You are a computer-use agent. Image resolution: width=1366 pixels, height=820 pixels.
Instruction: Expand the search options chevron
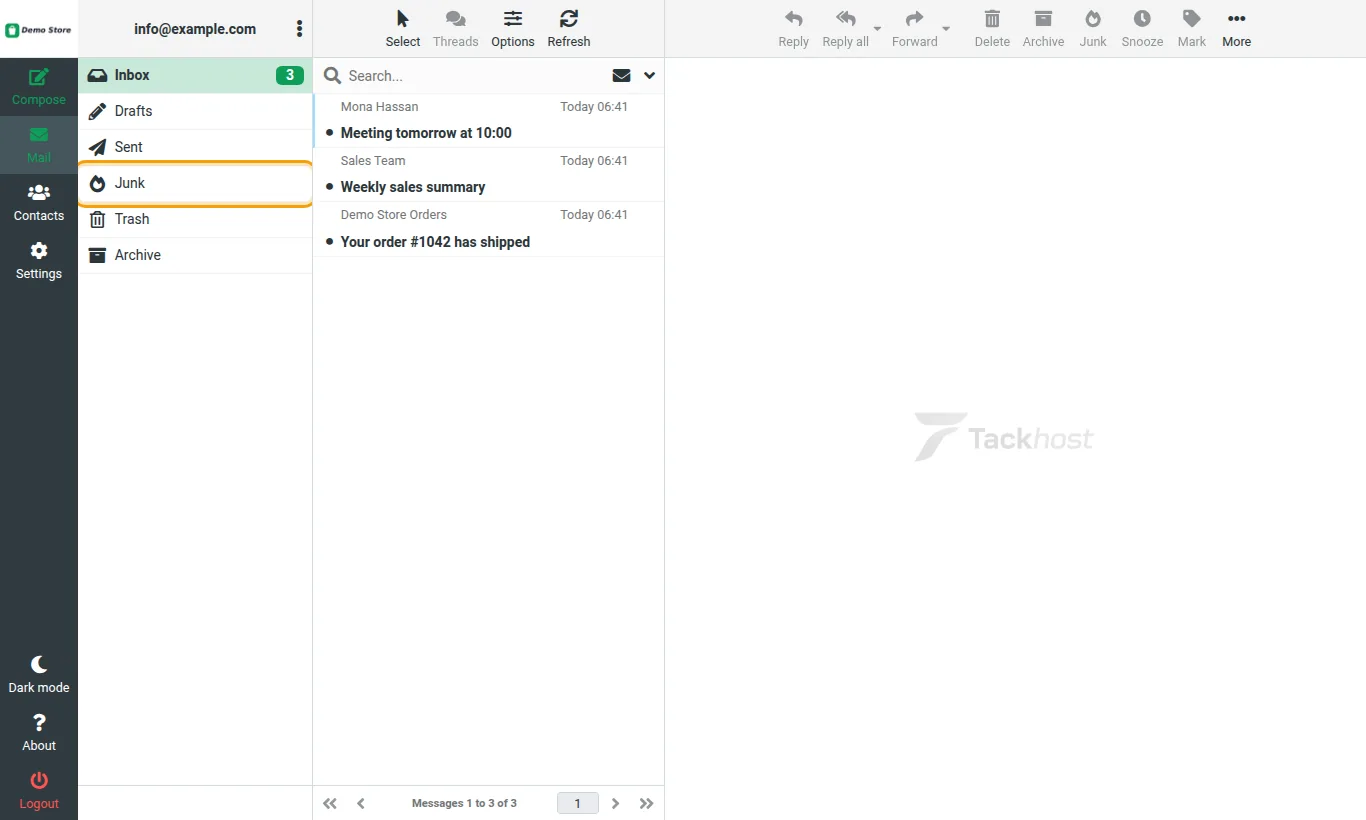(x=649, y=76)
